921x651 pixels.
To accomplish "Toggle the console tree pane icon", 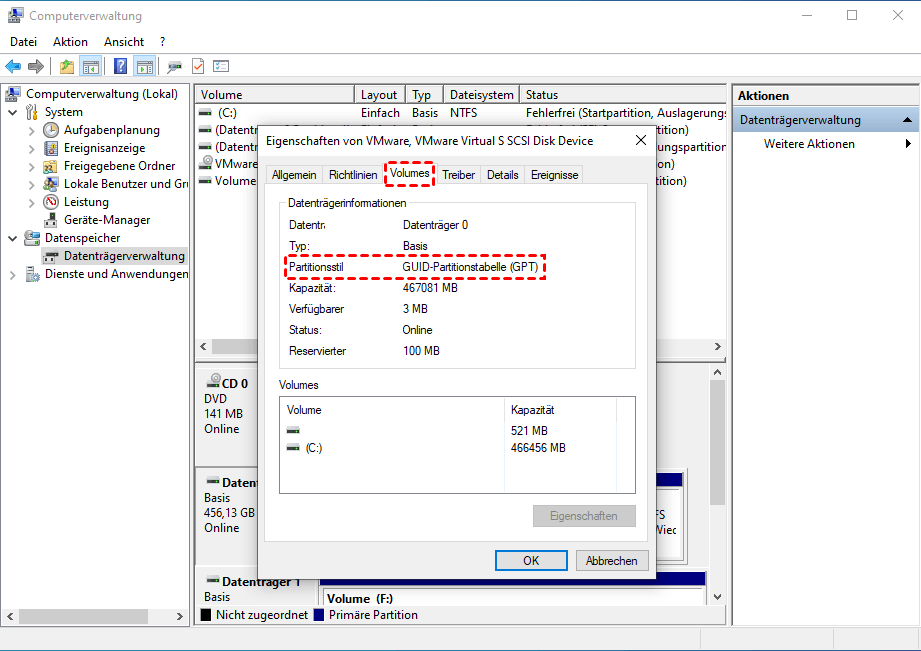I will (x=90, y=66).
